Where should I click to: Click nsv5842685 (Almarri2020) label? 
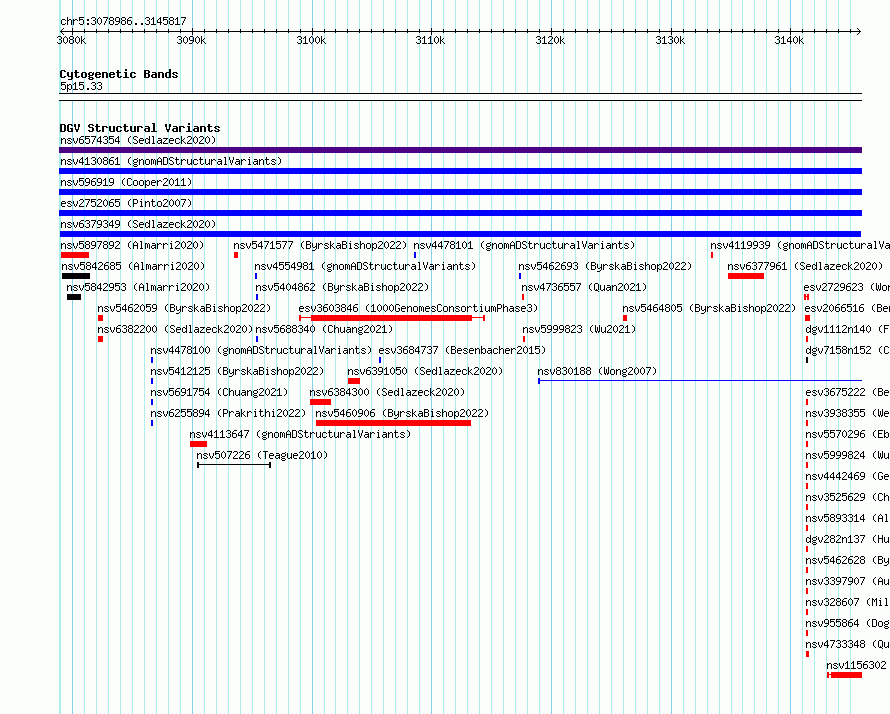133,266
